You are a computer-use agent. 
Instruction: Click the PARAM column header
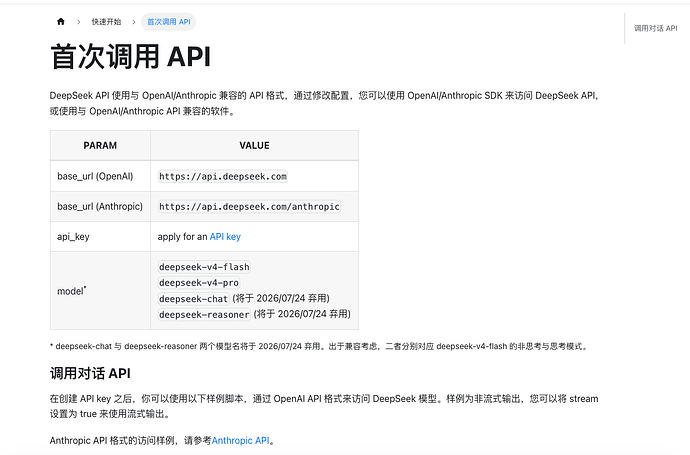(x=100, y=146)
